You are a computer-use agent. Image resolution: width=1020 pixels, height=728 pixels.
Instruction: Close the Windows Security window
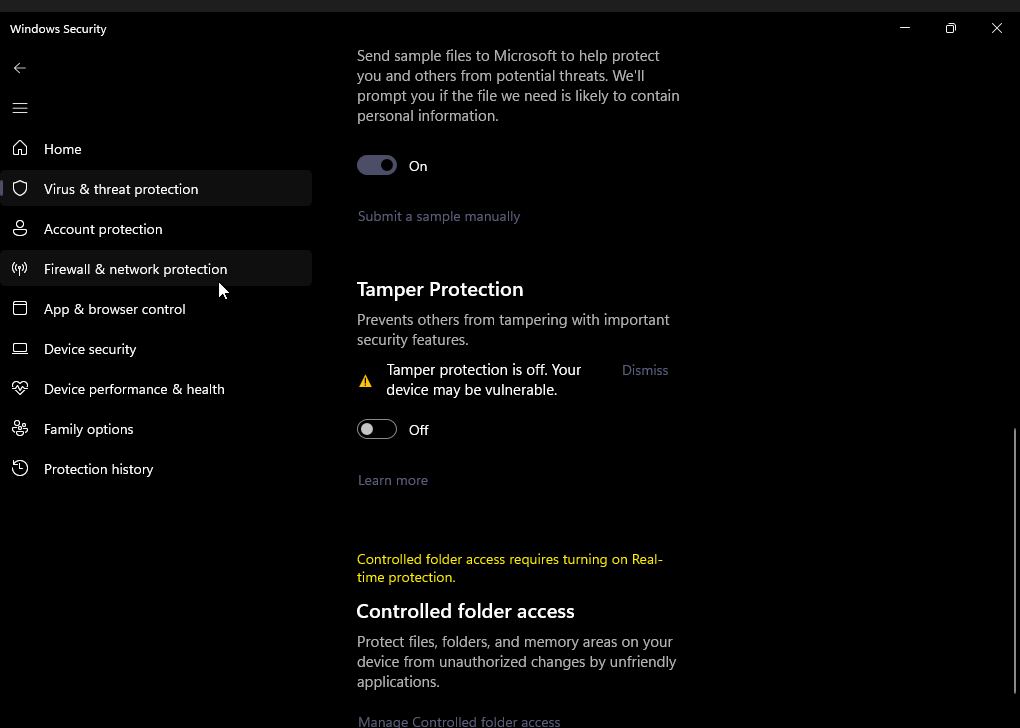997,28
